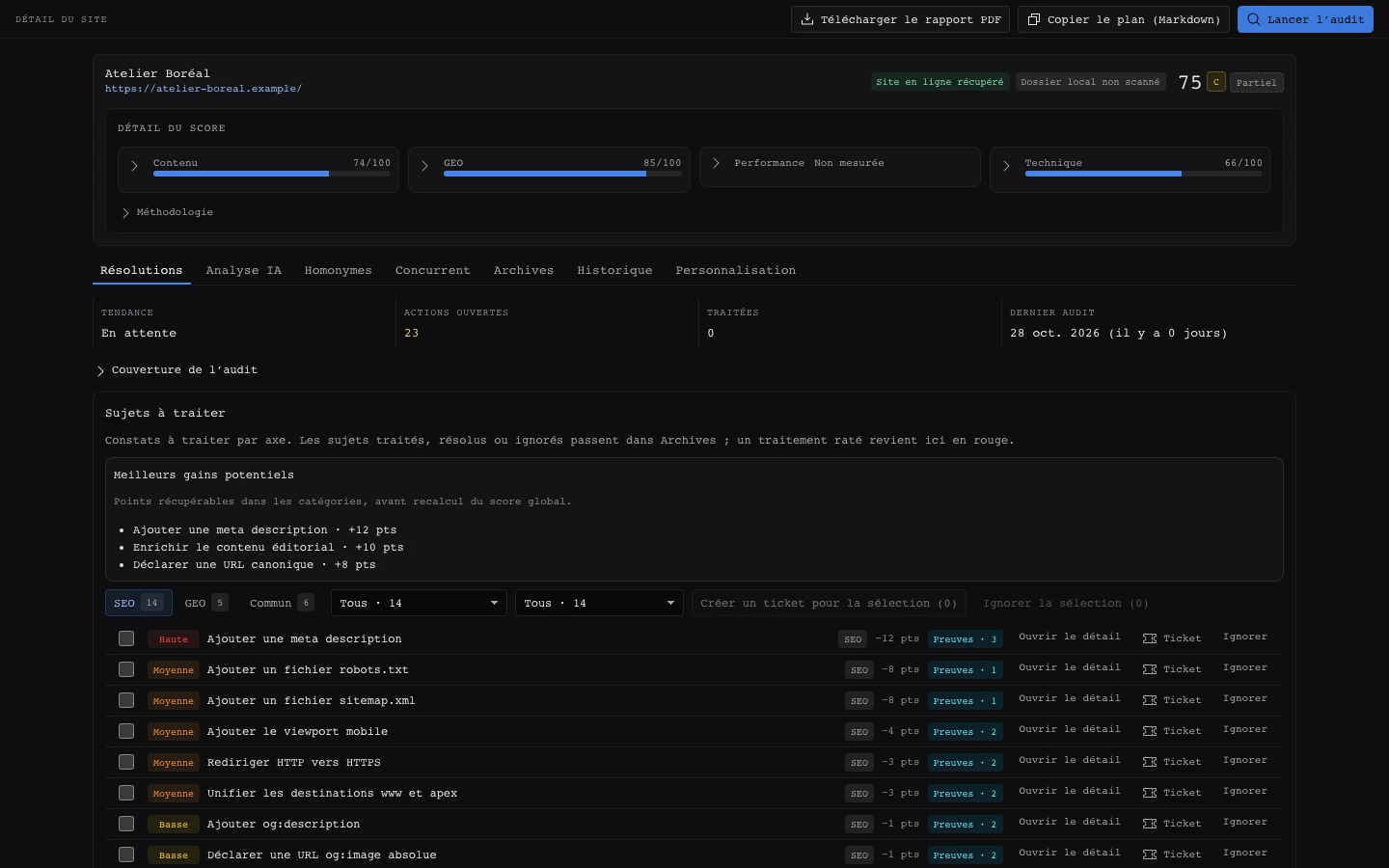Click ticket icon on Ajouter og:description row
Screen dimensions: 1389x868
pos(1150,824)
